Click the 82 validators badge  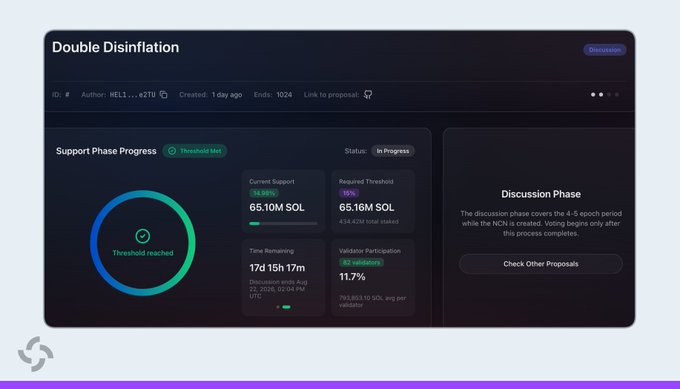pos(361,262)
